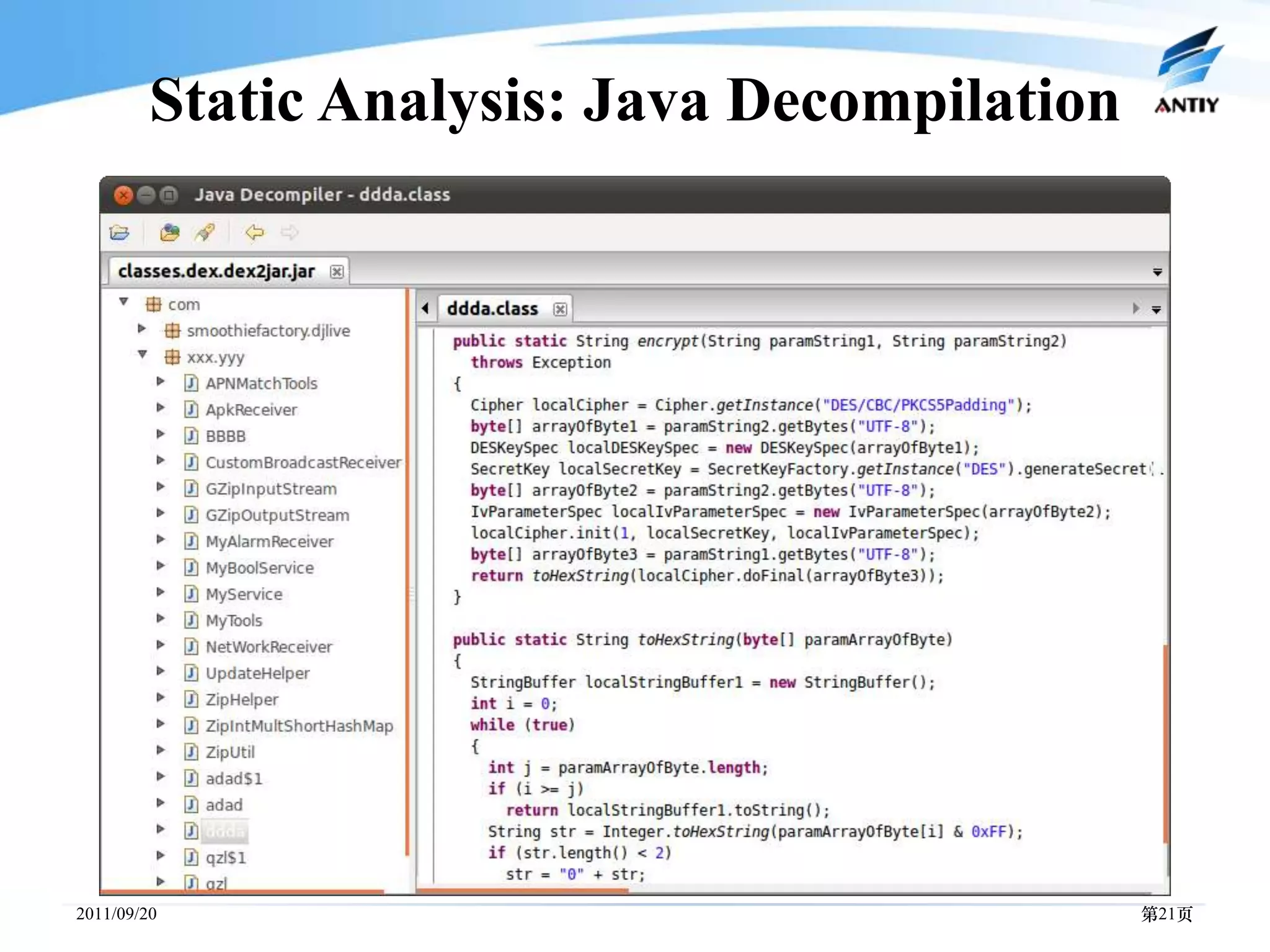
Task: Expand the BBBB class node
Action: (161, 434)
